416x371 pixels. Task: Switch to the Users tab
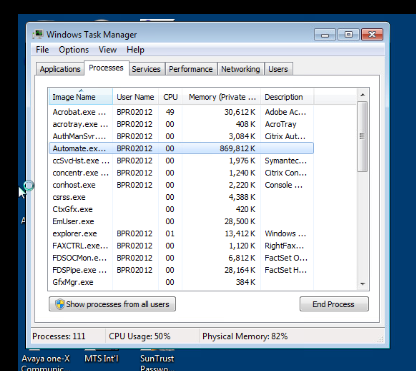click(278, 69)
